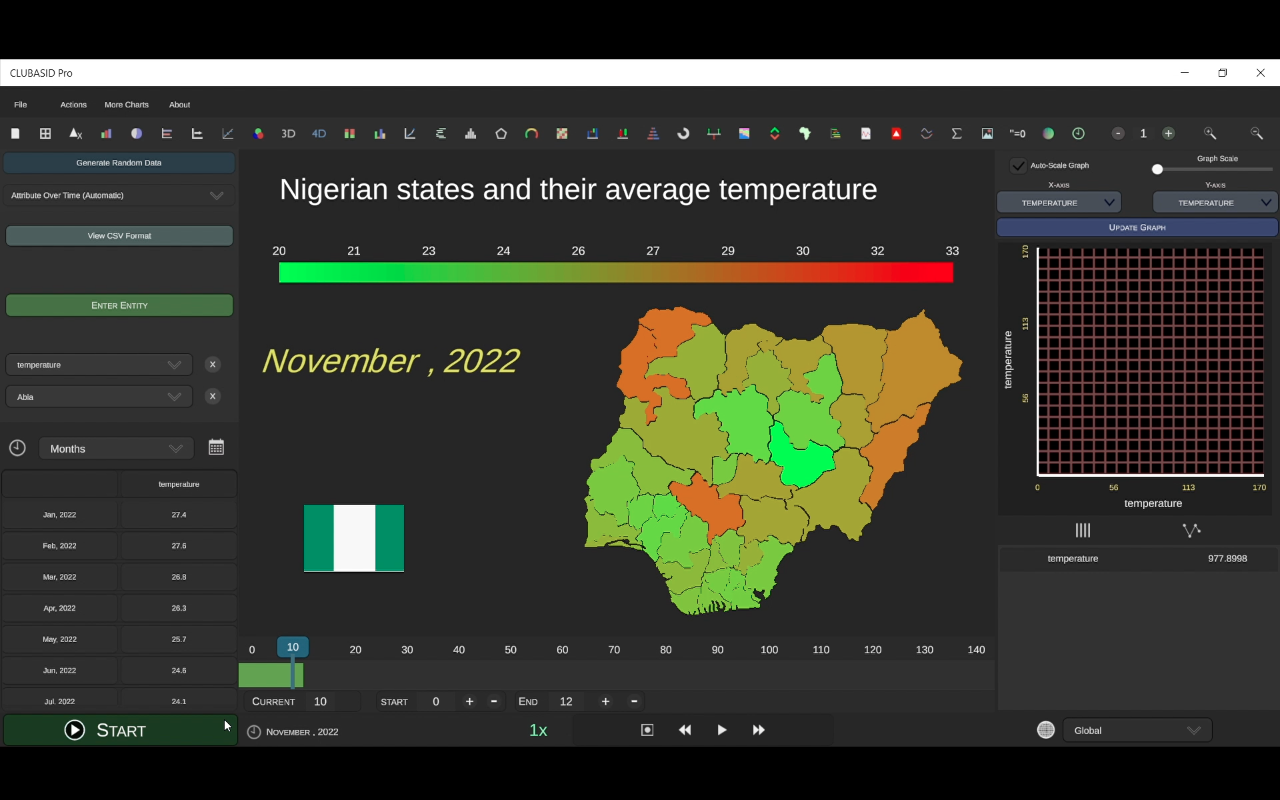The height and width of the screenshot is (800, 1280).
Task: Decrease End value with minus button
Action: pyautogui.click(x=634, y=701)
